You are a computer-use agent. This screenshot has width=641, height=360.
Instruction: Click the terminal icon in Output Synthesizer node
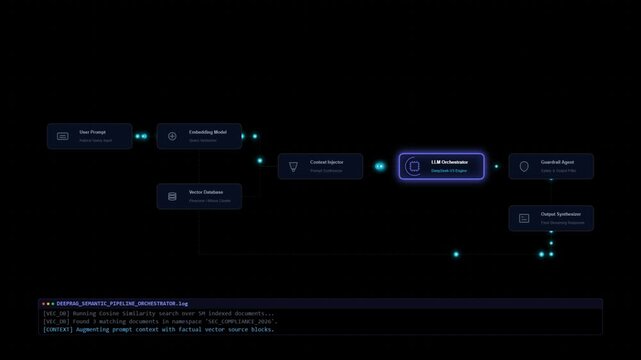(x=524, y=218)
